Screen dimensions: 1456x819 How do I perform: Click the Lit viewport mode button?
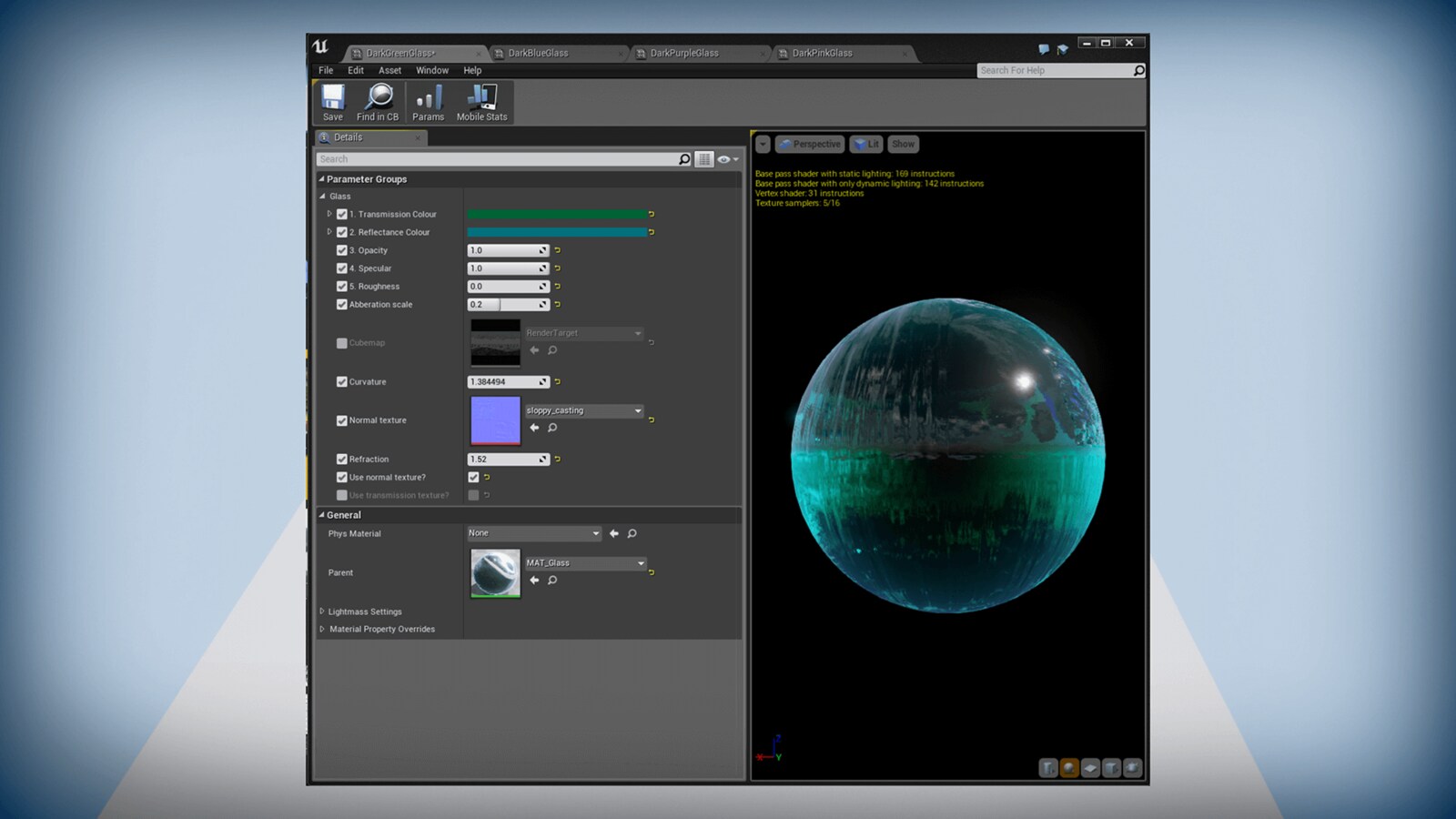pos(865,144)
